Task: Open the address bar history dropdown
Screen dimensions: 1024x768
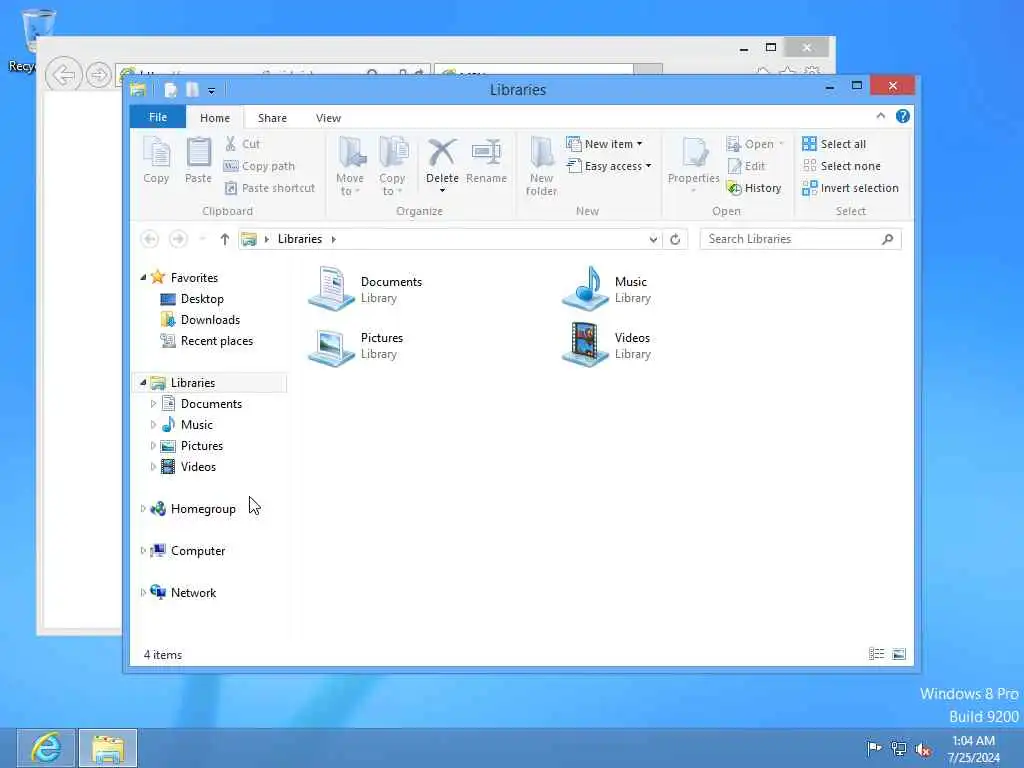Action: pyautogui.click(x=653, y=239)
